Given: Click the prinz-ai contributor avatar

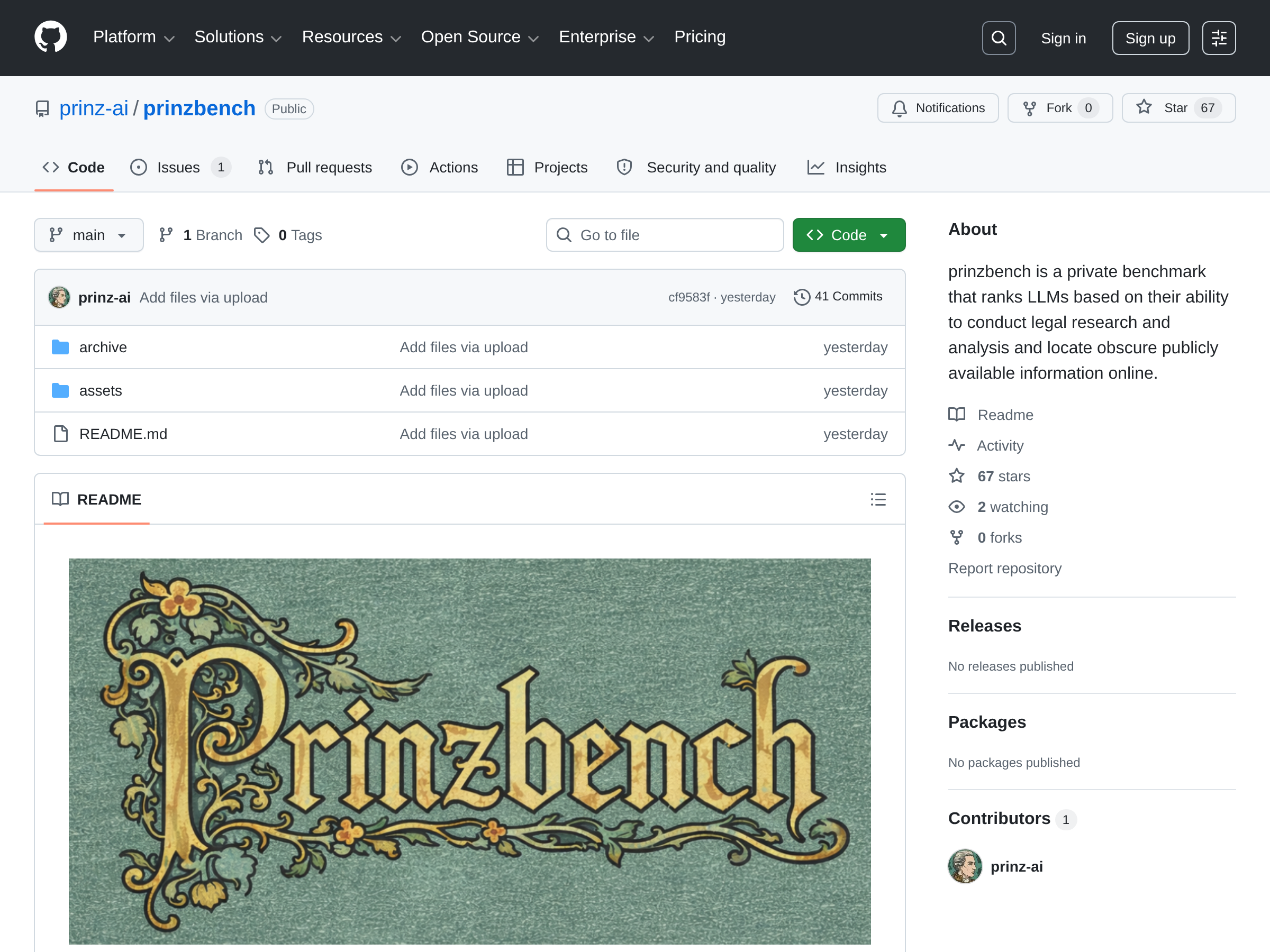Looking at the screenshot, I should (965, 866).
